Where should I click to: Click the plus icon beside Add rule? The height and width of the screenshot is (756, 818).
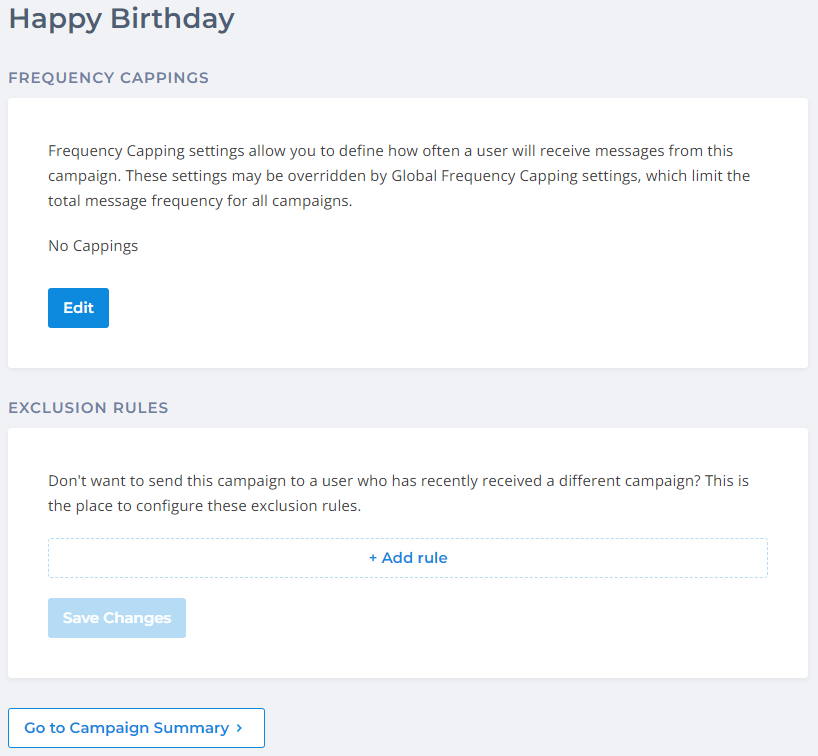[x=373, y=558]
